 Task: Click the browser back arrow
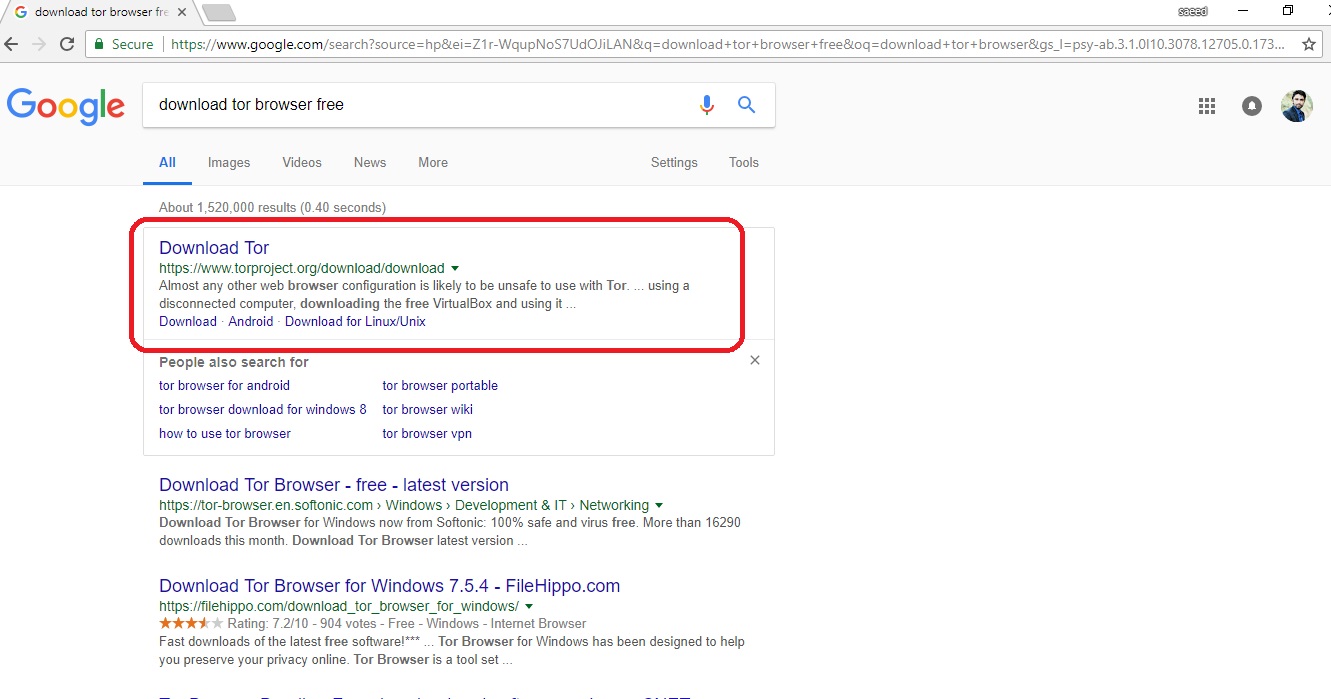coord(12,44)
